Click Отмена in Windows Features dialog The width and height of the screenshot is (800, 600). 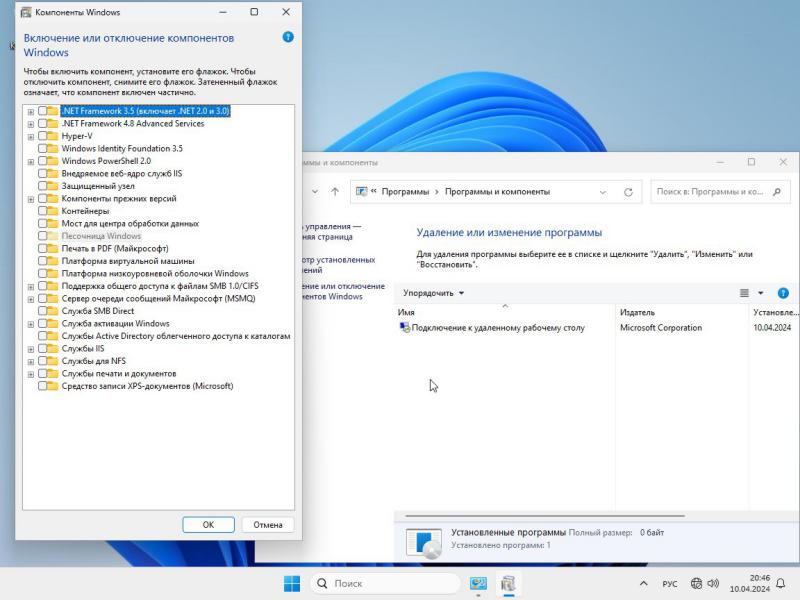pos(268,524)
